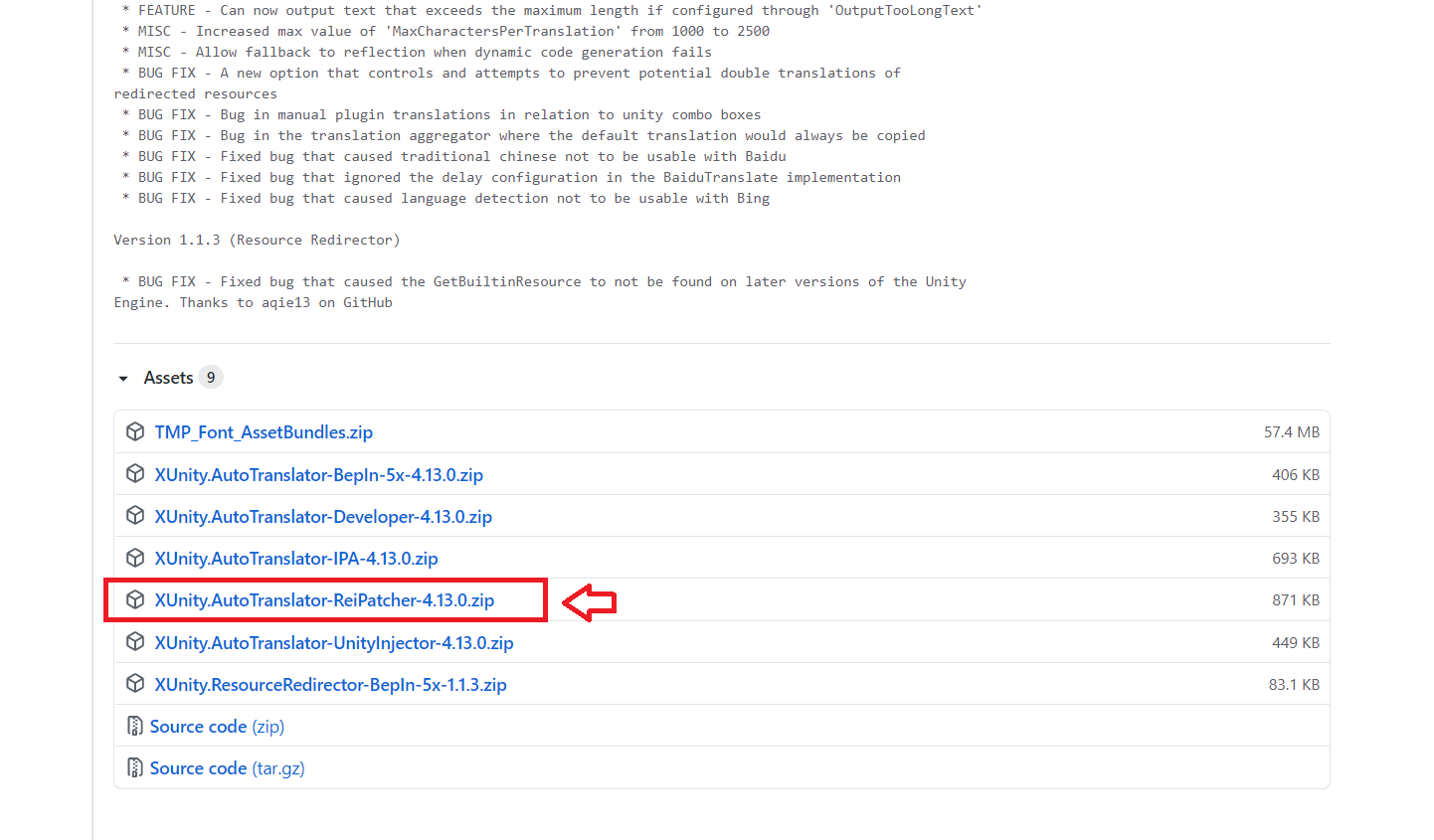Click the package icon beside BepIn-5x-4.13.0.zip
This screenshot has height=840, width=1434.
click(135, 474)
